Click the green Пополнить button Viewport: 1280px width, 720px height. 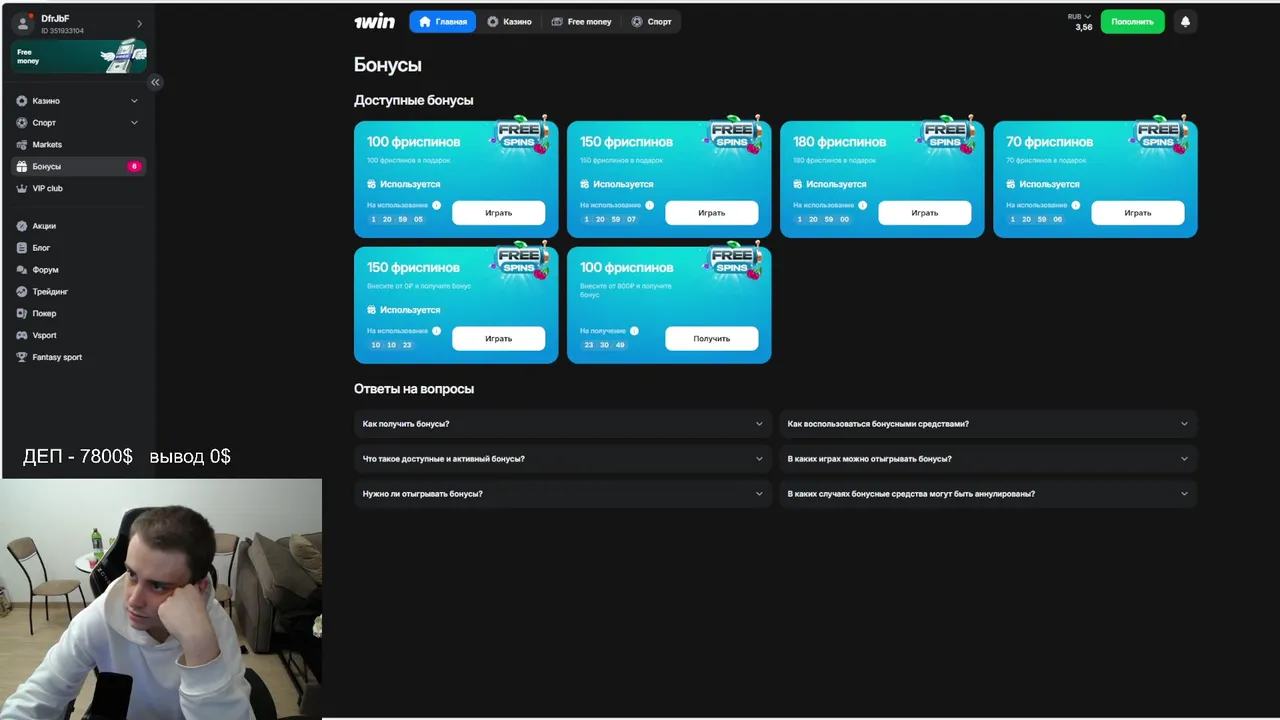(1132, 21)
